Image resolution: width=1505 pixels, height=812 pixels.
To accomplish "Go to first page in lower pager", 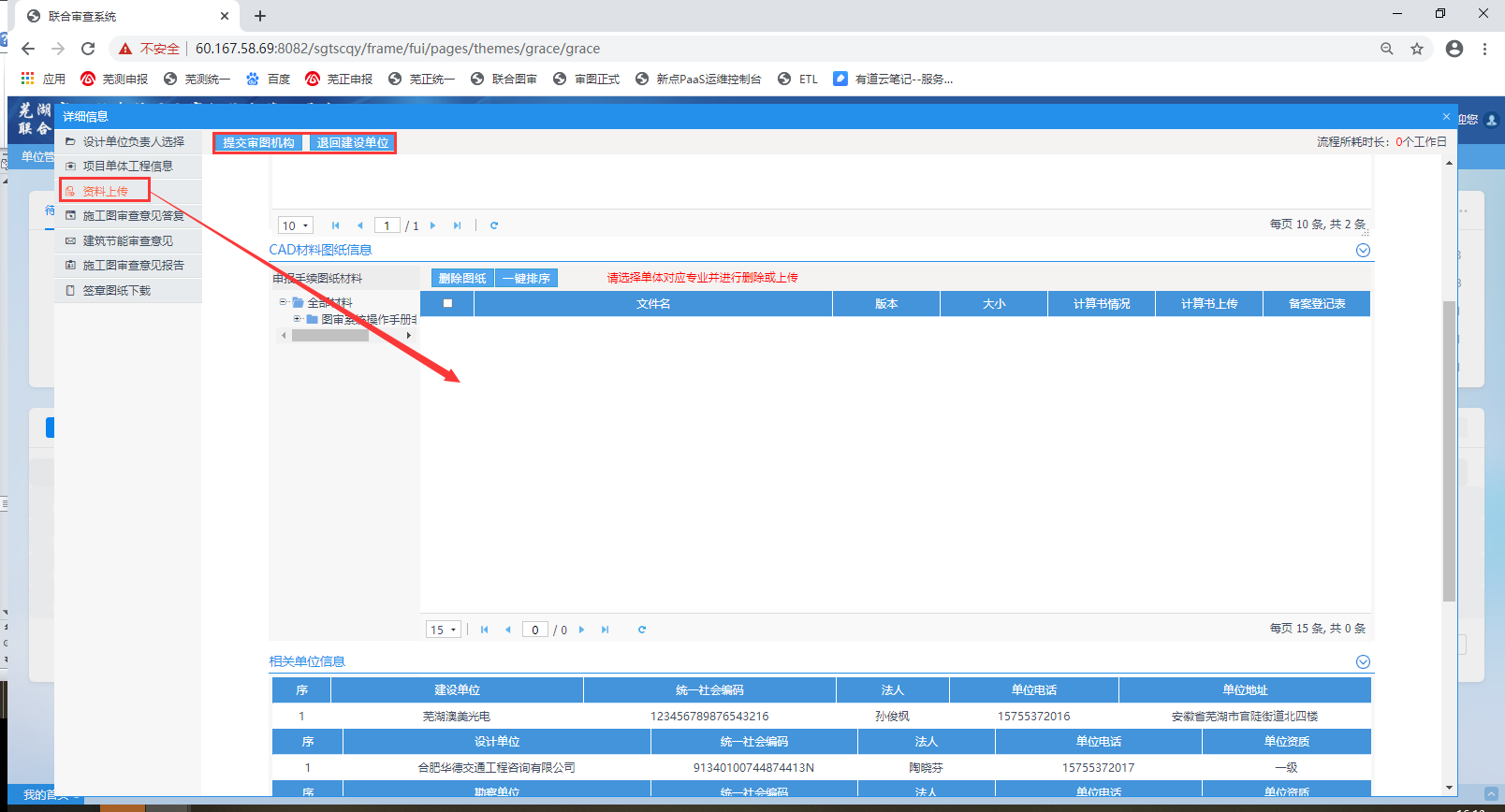I will 484,630.
